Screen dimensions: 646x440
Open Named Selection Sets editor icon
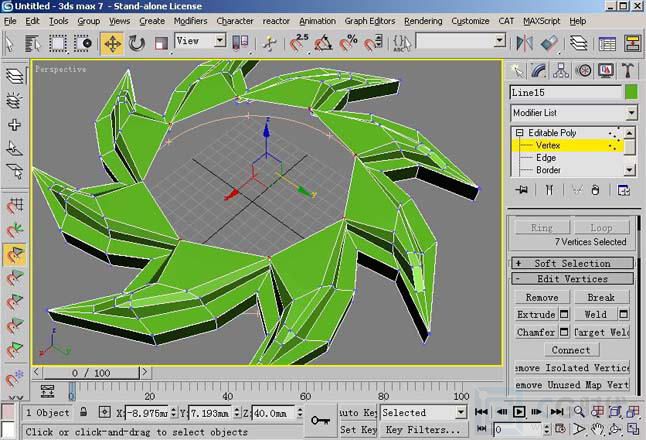tap(402, 43)
